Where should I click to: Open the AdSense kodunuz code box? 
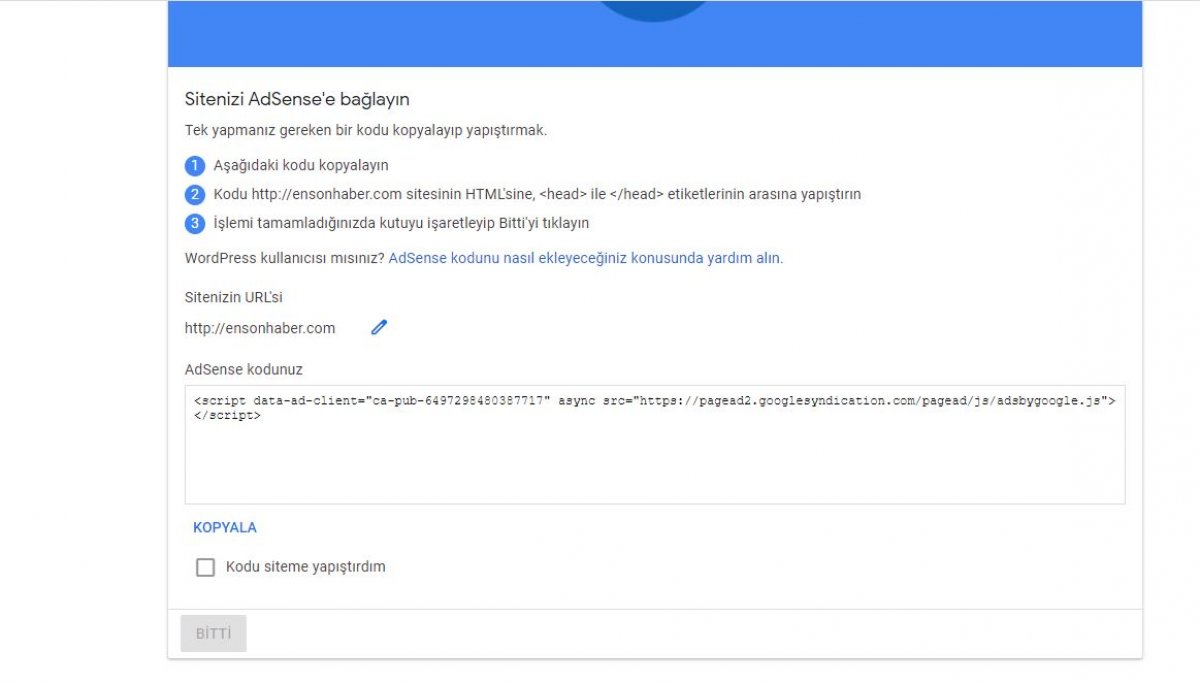pyautogui.click(x=655, y=443)
